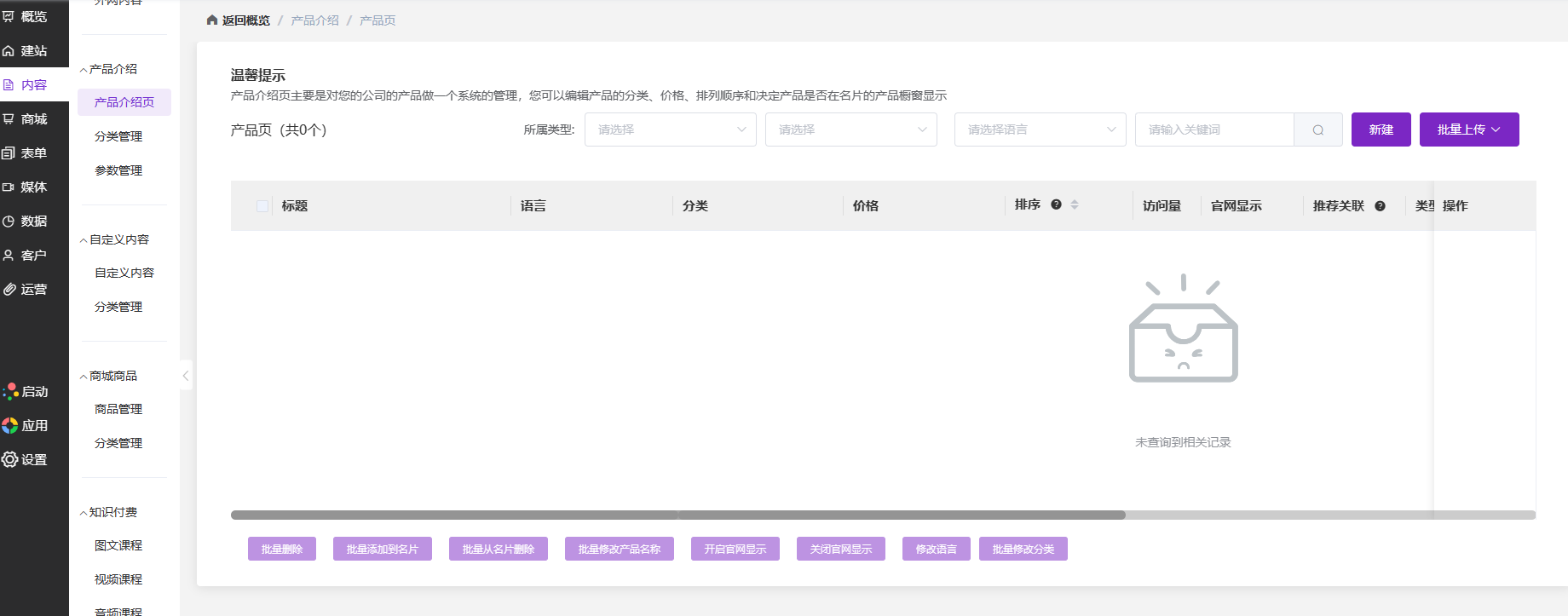Select 商品管理 under 商城商品
This screenshot has width=1568, height=616.
118,409
